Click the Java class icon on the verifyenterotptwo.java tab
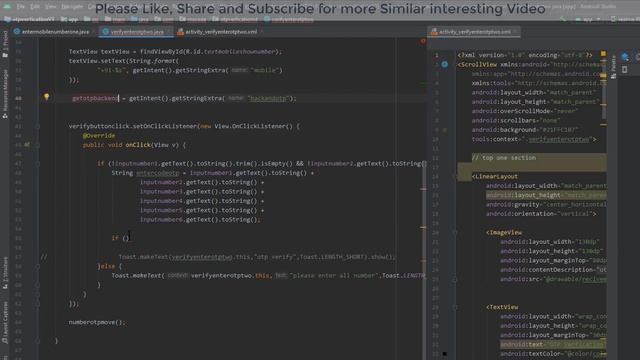Screen dimensions: 640x360 [x=106, y=31]
